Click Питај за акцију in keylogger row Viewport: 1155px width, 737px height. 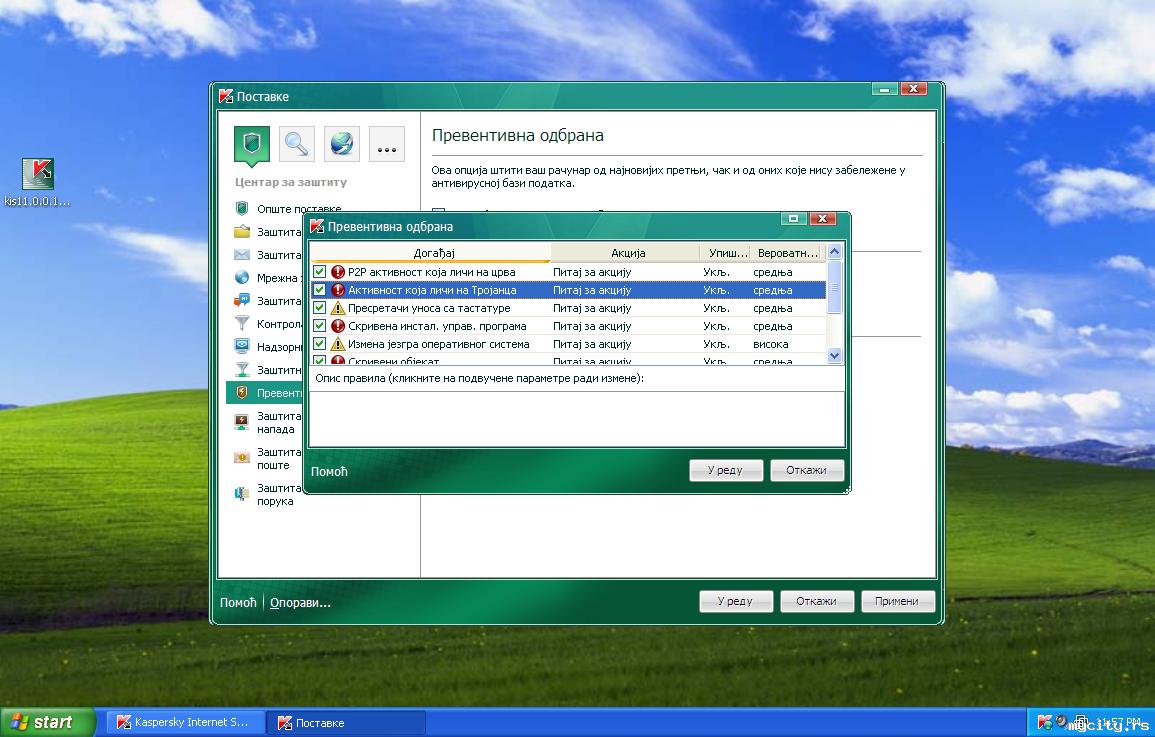coord(592,308)
